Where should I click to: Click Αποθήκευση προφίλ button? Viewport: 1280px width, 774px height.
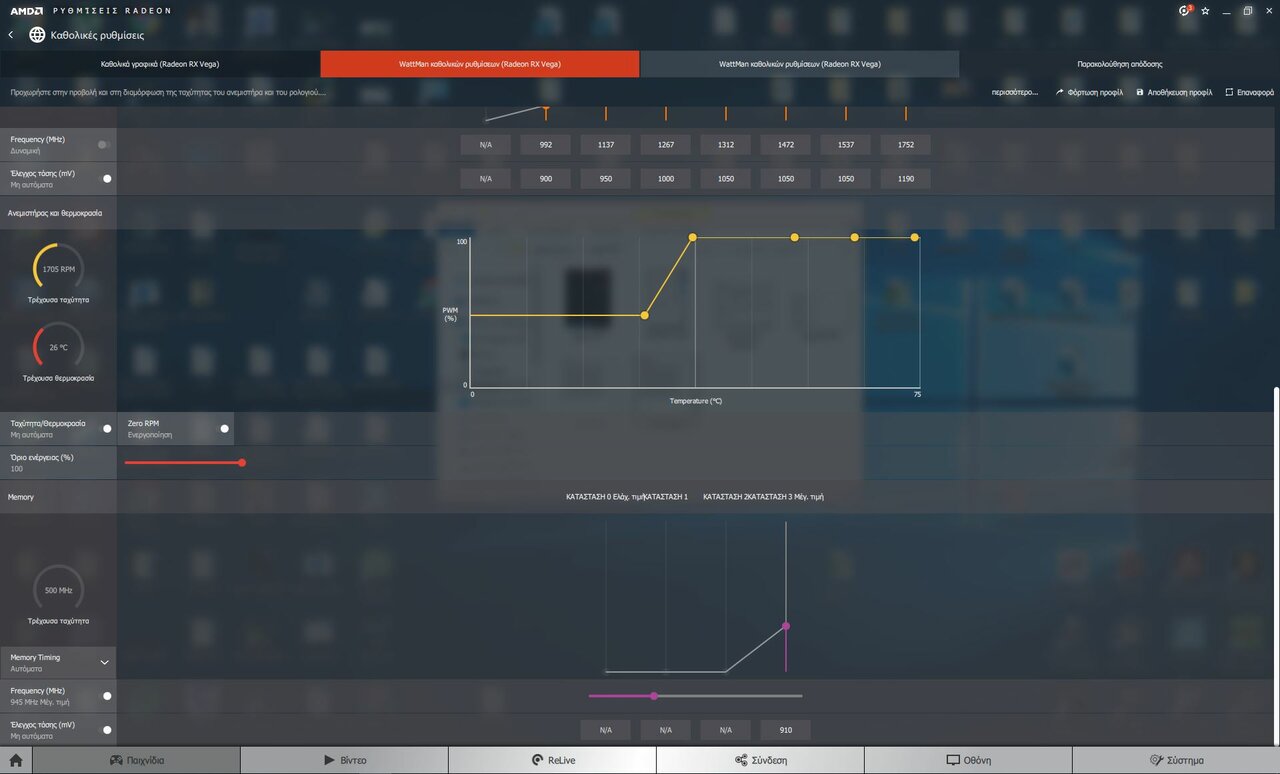pos(1174,92)
